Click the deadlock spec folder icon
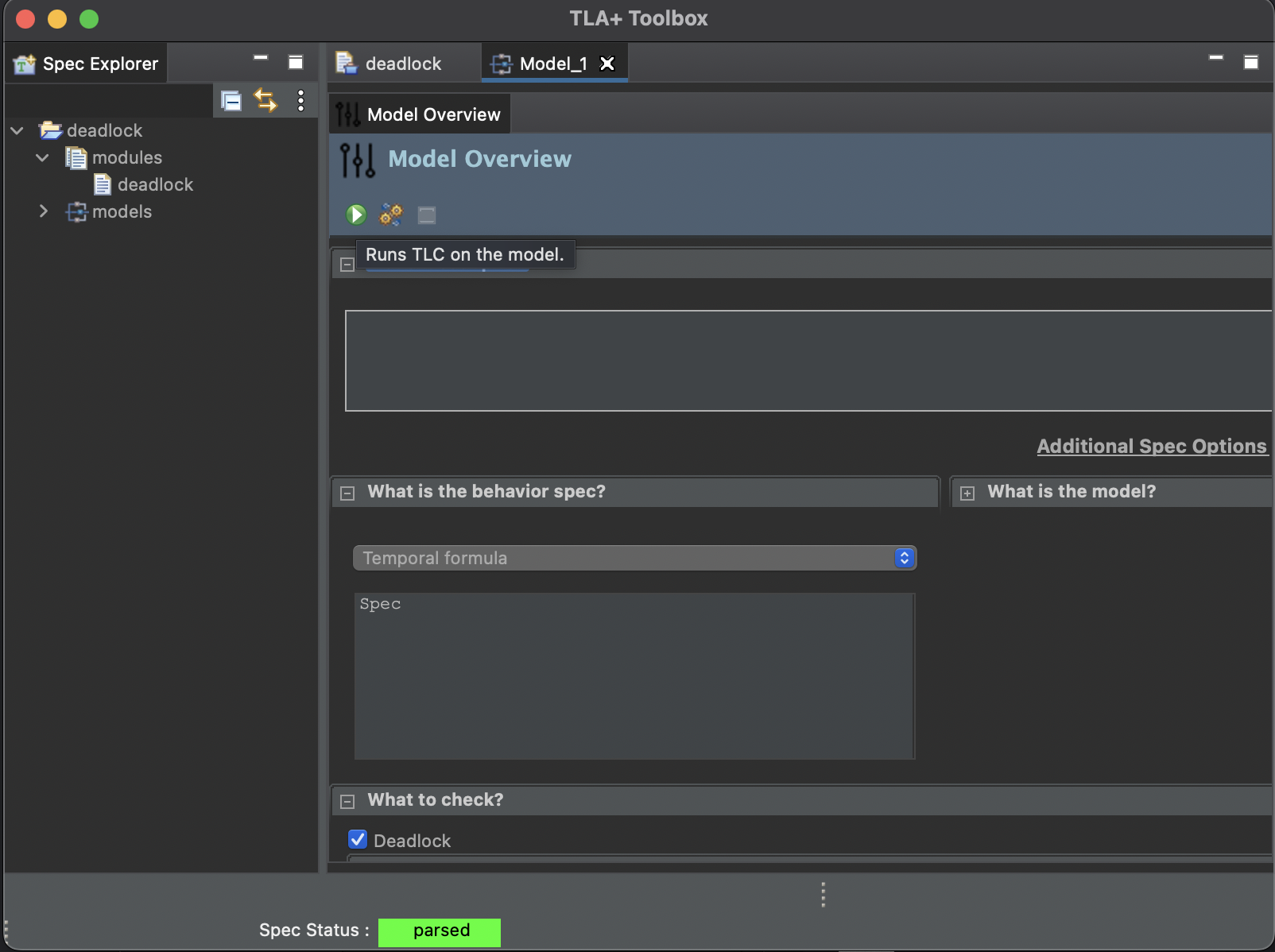 (51, 130)
